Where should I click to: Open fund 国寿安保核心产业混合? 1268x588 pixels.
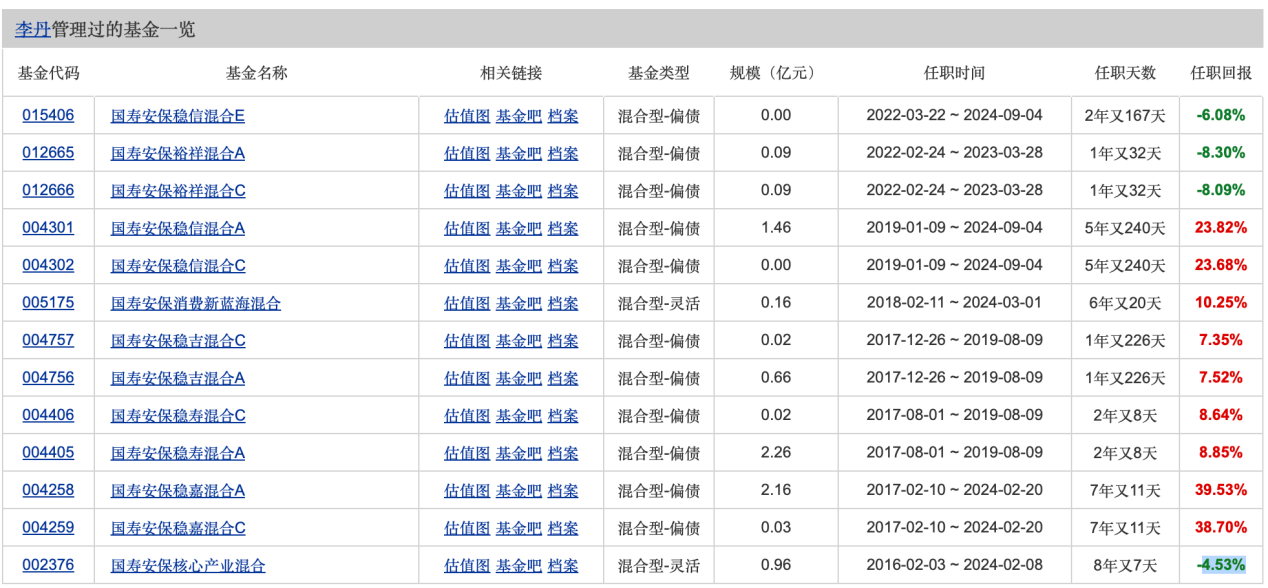click(188, 566)
